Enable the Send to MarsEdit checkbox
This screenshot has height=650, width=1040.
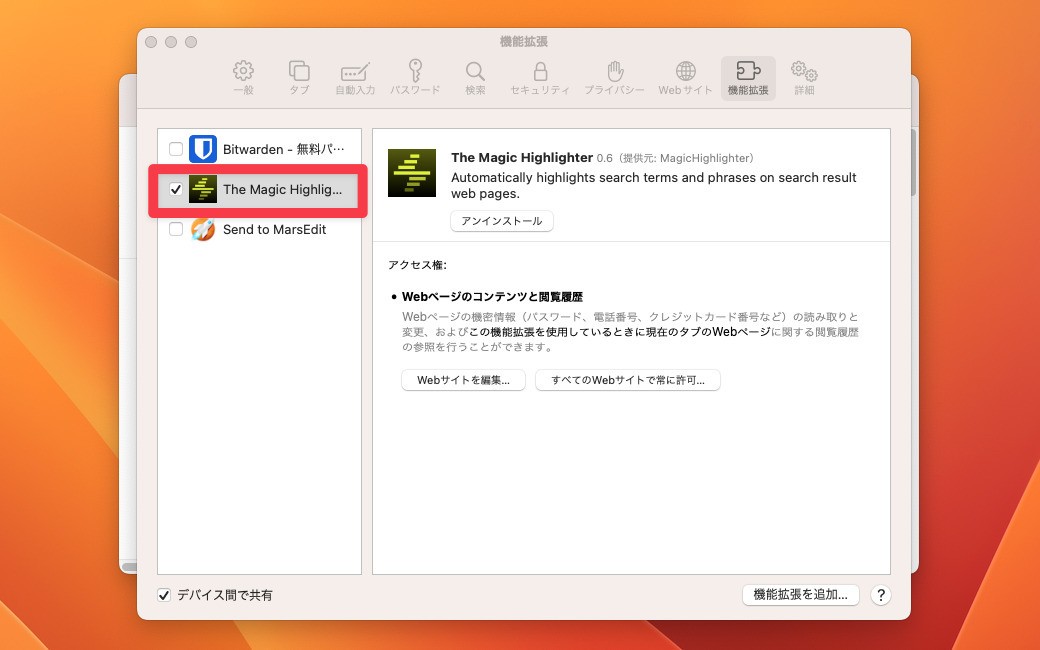[176, 229]
